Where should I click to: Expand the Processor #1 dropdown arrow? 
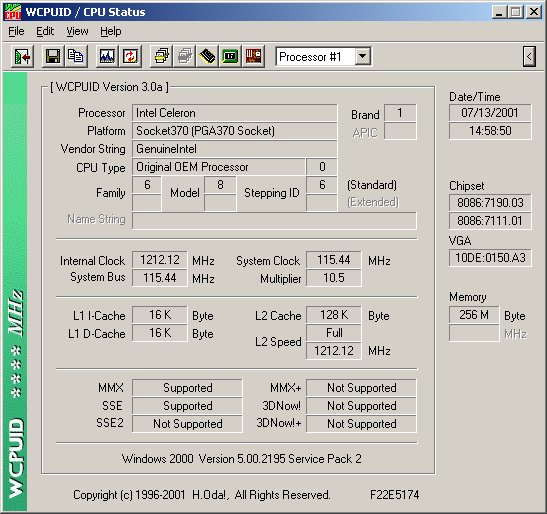363,56
